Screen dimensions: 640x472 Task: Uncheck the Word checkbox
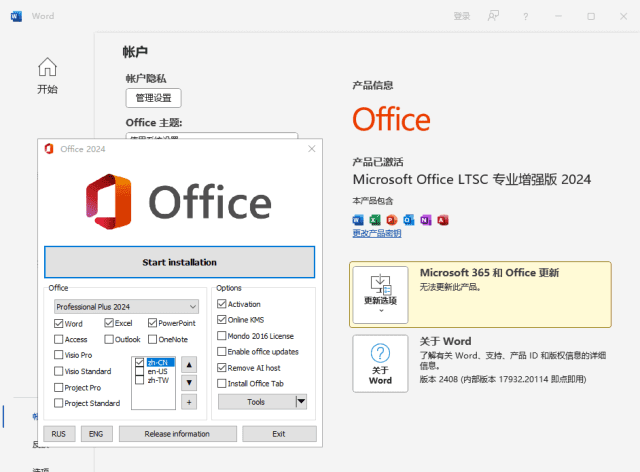pyautogui.click(x=58, y=323)
